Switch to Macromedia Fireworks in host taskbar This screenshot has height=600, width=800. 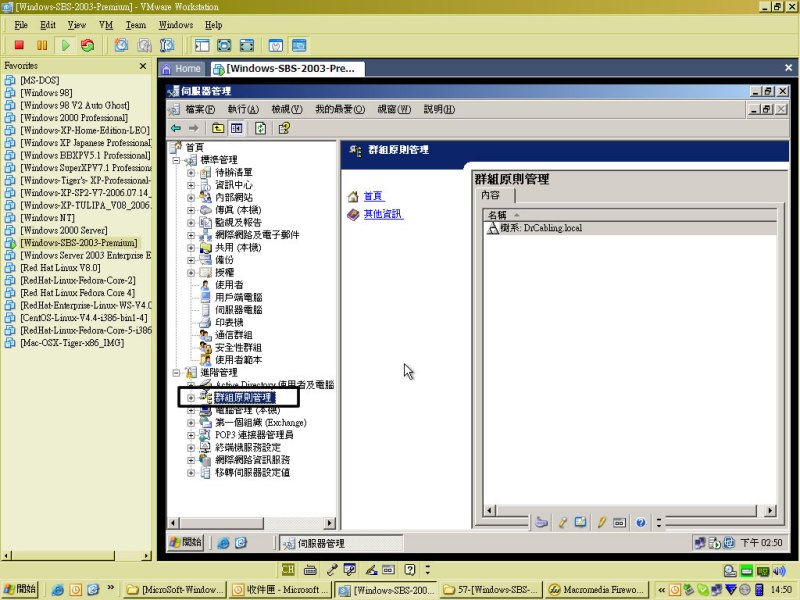point(598,589)
